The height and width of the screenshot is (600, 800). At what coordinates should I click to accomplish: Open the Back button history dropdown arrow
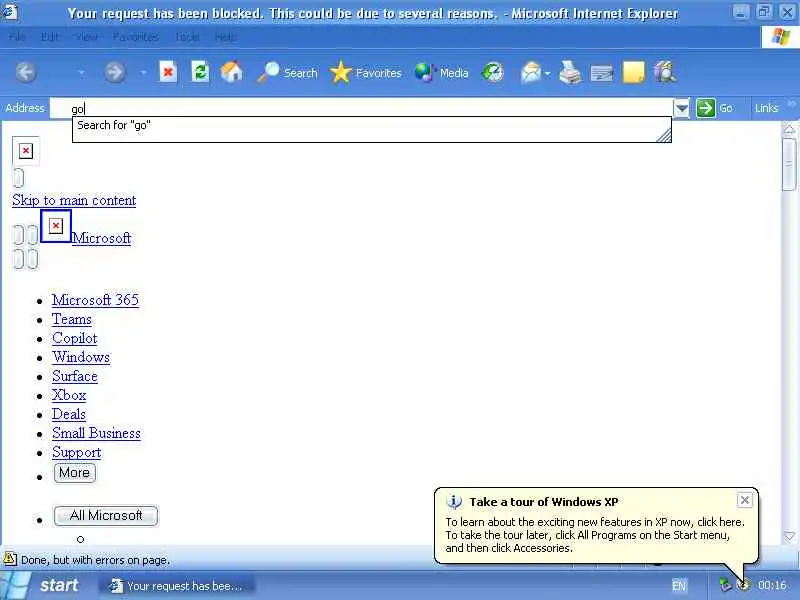point(81,73)
